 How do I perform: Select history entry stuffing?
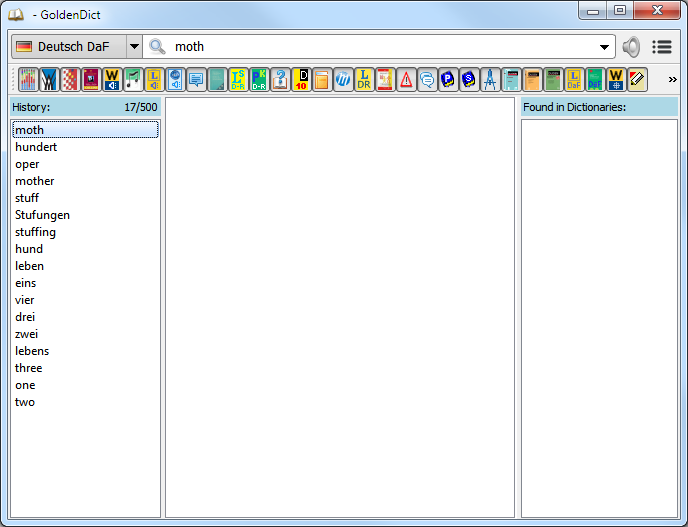pos(86,232)
